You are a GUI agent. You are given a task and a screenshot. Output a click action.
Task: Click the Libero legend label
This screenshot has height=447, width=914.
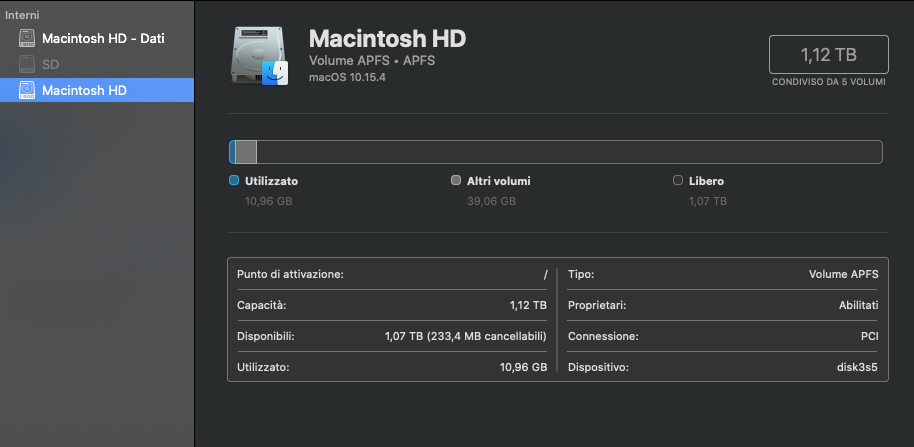pos(706,181)
